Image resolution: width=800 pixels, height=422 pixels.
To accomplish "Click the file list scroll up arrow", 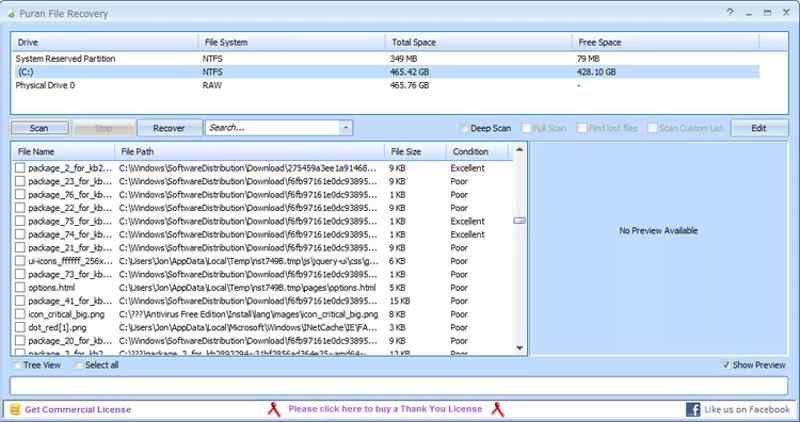I will click(x=519, y=150).
